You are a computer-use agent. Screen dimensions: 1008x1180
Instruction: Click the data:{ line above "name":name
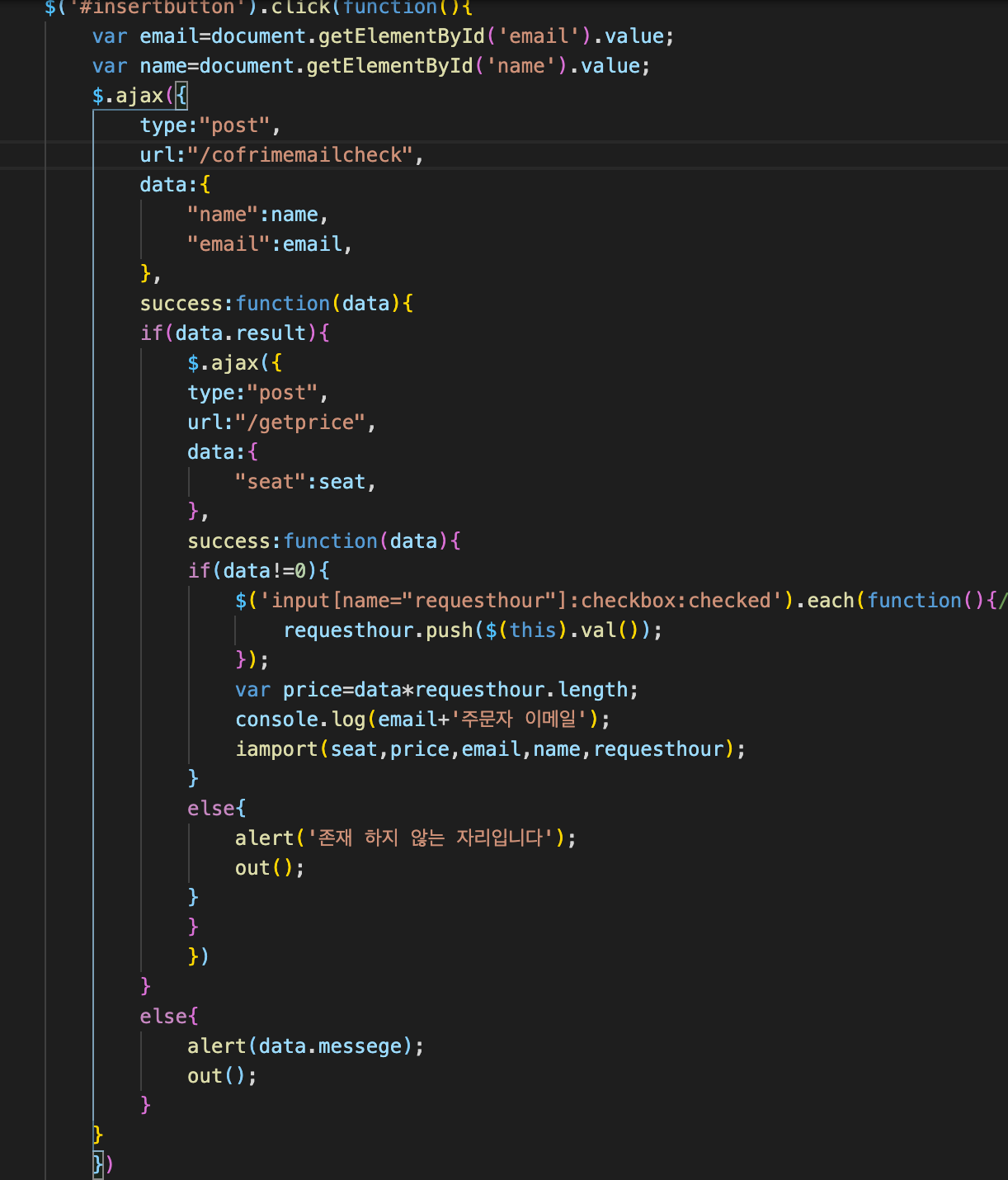pyautogui.click(x=175, y=185)
